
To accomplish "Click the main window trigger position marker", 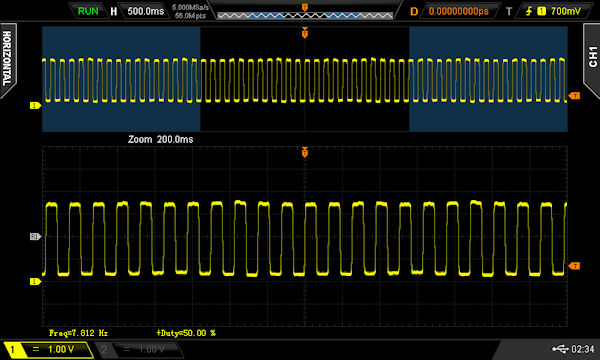I will coord(305,33).
